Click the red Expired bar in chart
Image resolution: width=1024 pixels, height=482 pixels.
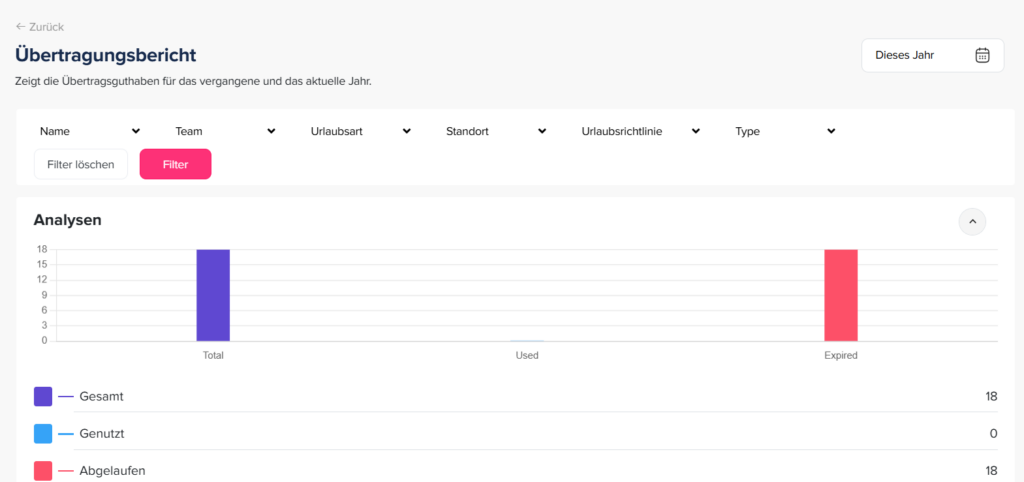(840, 295)
